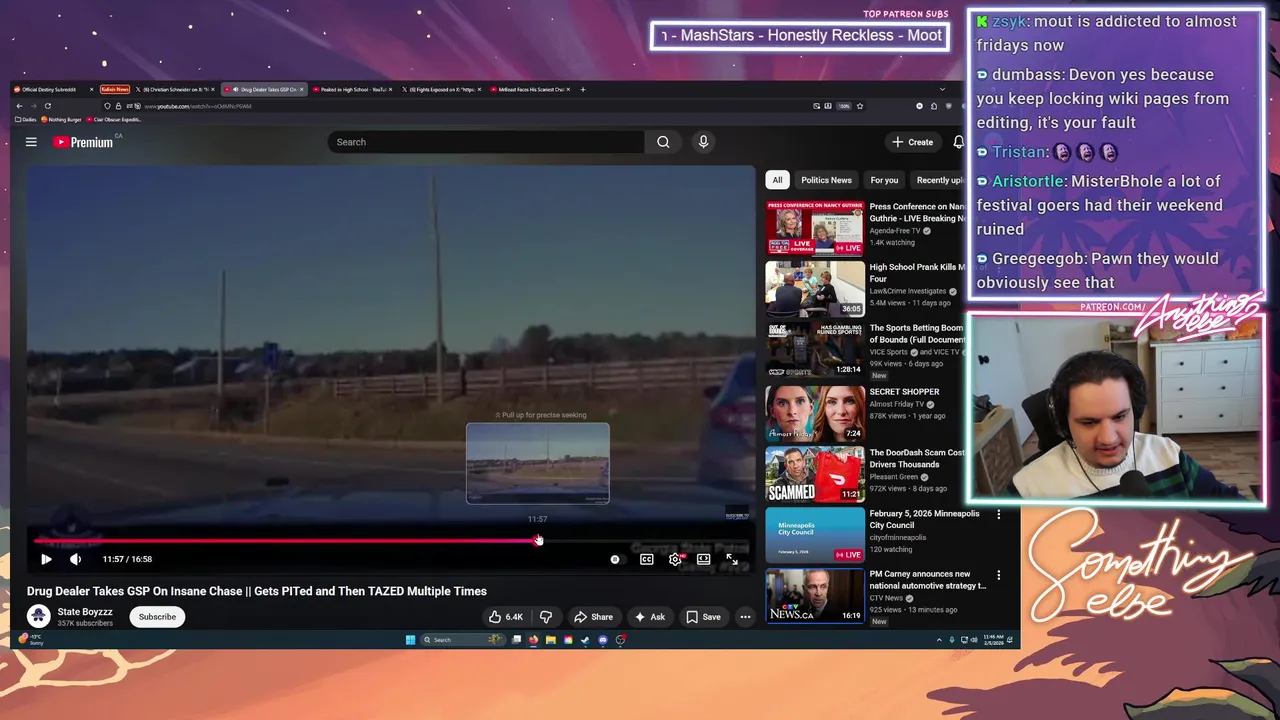Screen dimensions: 1280x720
Task: Switch to theater mode
Action: 704,560
